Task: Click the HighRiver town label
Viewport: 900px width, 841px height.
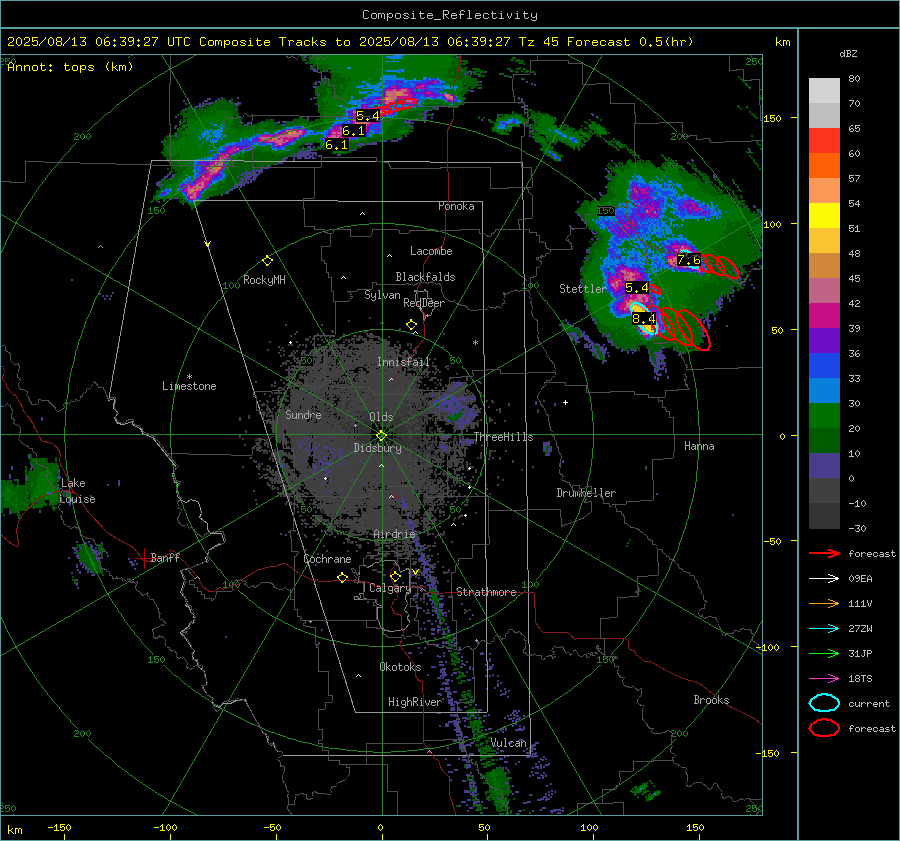Action: [415, 702]
